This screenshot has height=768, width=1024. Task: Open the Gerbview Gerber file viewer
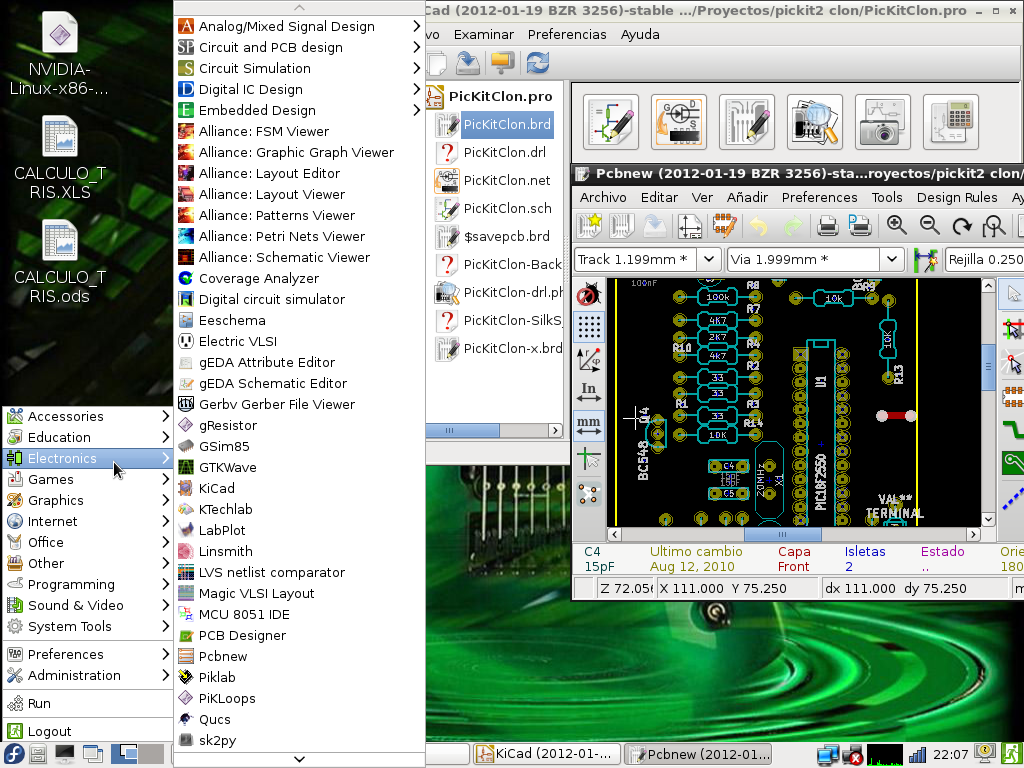tap(816, 121)
